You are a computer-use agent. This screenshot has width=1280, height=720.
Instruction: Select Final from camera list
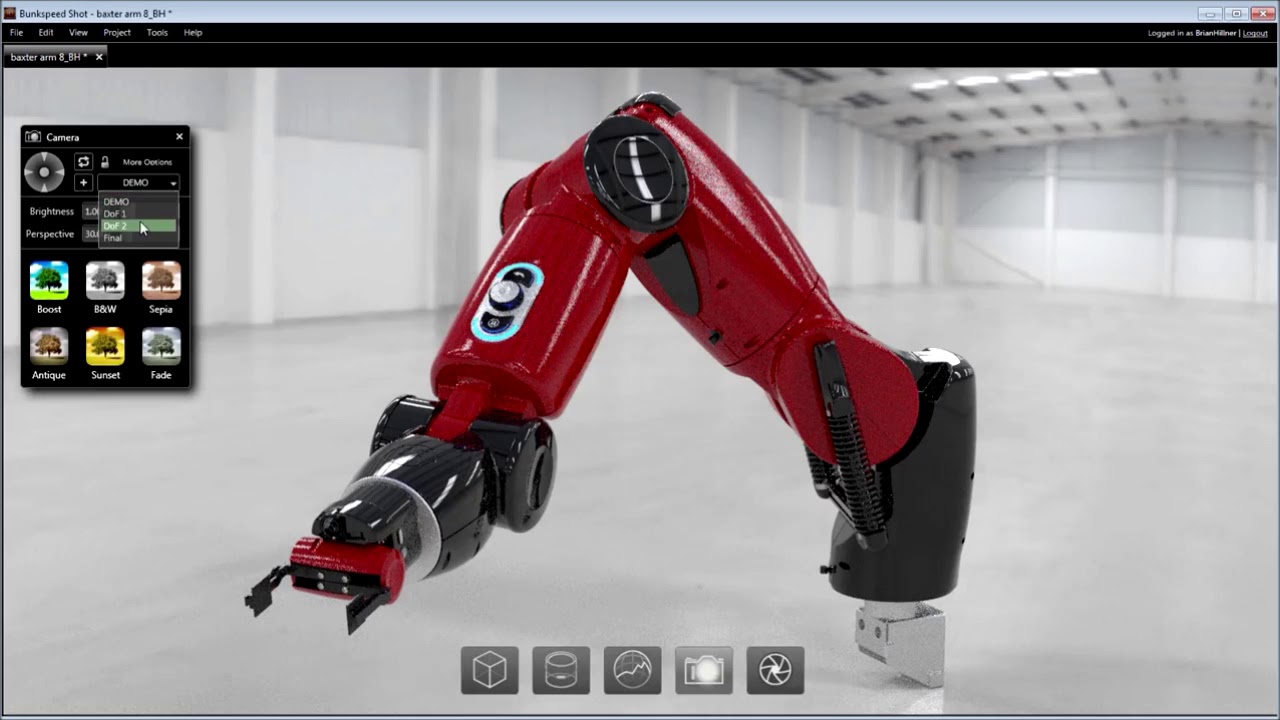pyautogui.click(x=139, y=238)
